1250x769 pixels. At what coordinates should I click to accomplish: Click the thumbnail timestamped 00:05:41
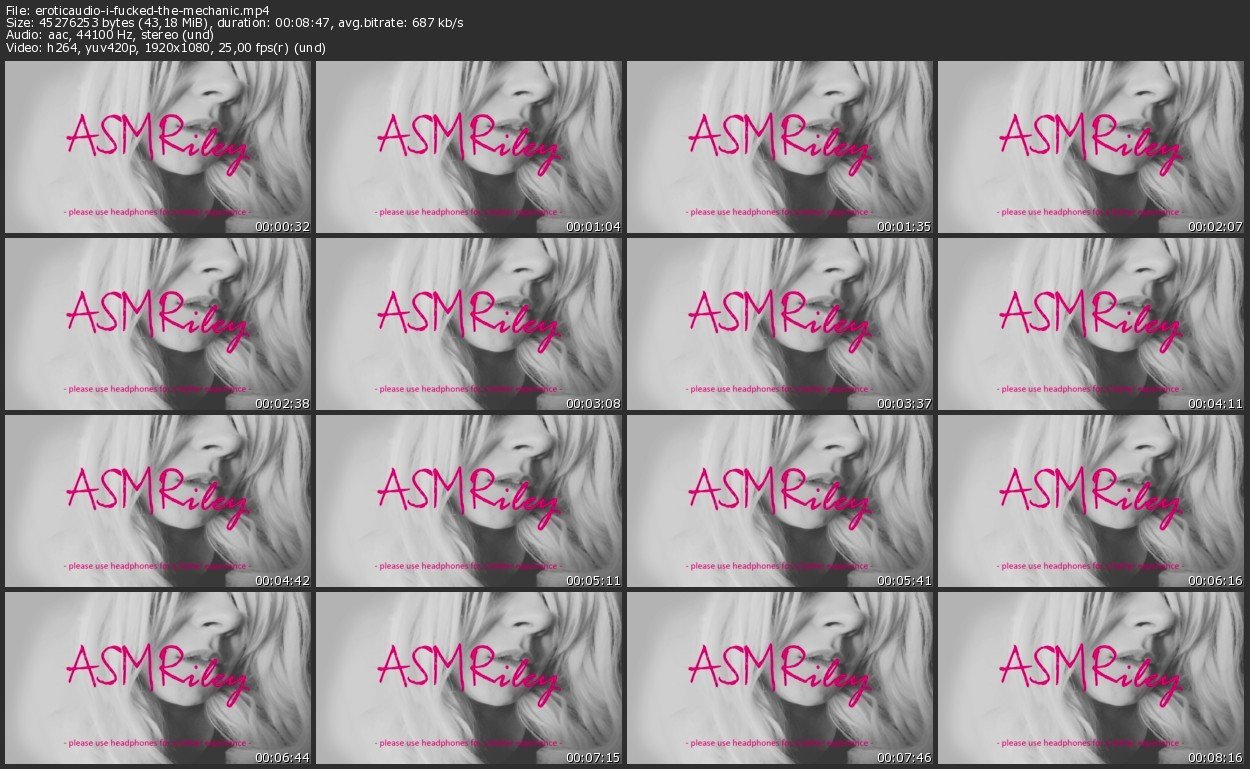tap(780, 501)
